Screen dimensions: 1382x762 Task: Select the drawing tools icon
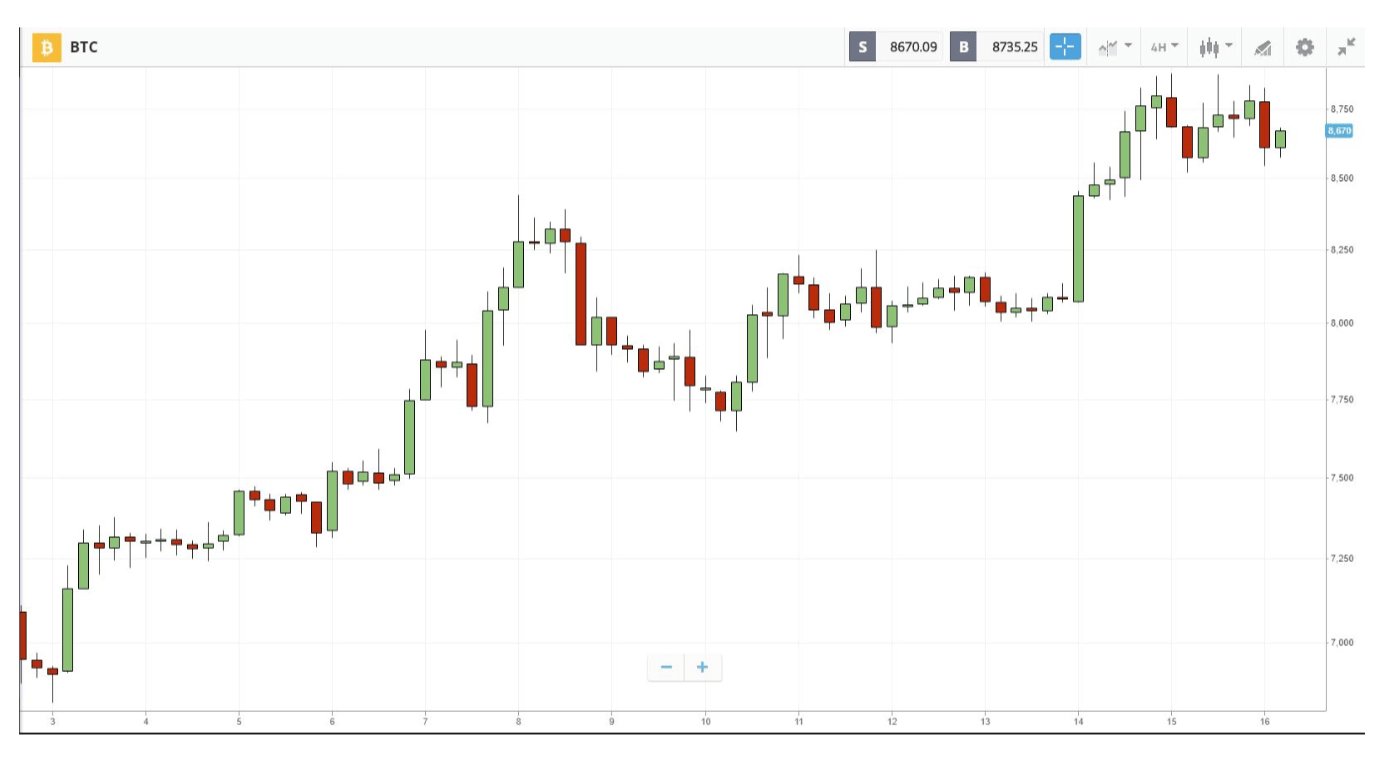pos(1263,47)
